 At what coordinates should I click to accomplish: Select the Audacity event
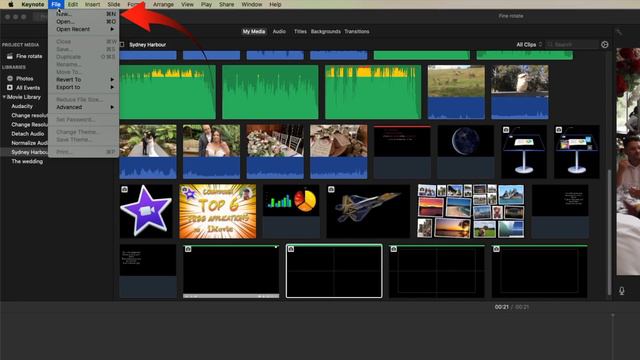click(22, 106)
